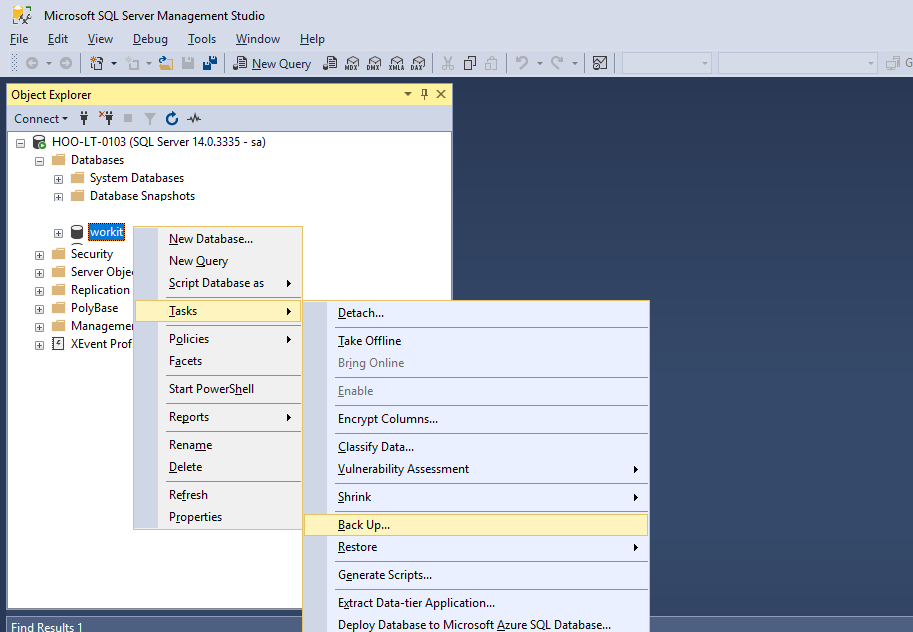
Task: Open Object Explorer window position dropdown
Action: click(408, 94)
